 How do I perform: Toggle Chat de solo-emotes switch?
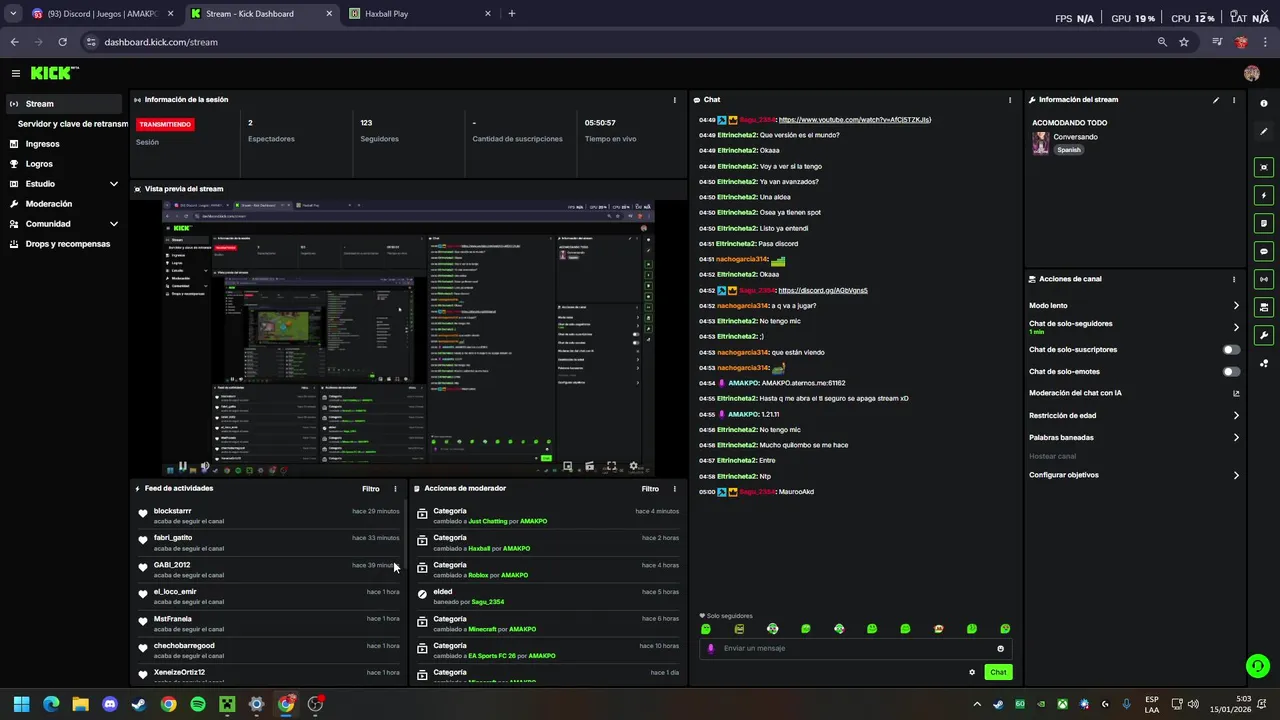1231,372
